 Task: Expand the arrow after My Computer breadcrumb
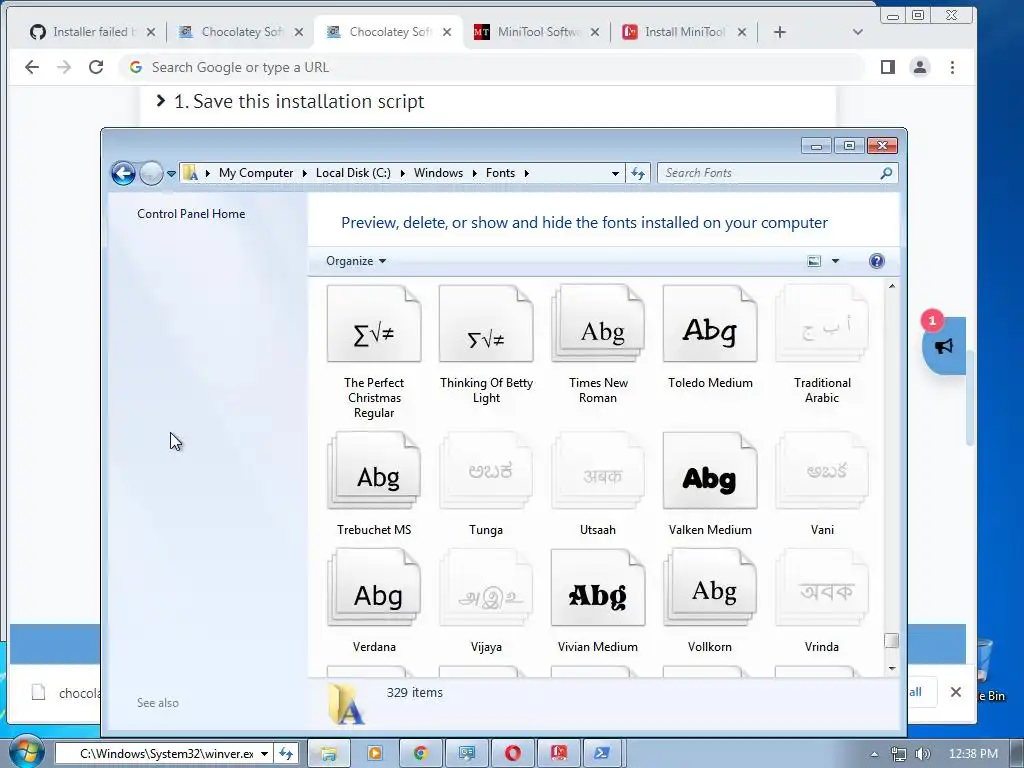pyautogui.click(x=304, y=173)
